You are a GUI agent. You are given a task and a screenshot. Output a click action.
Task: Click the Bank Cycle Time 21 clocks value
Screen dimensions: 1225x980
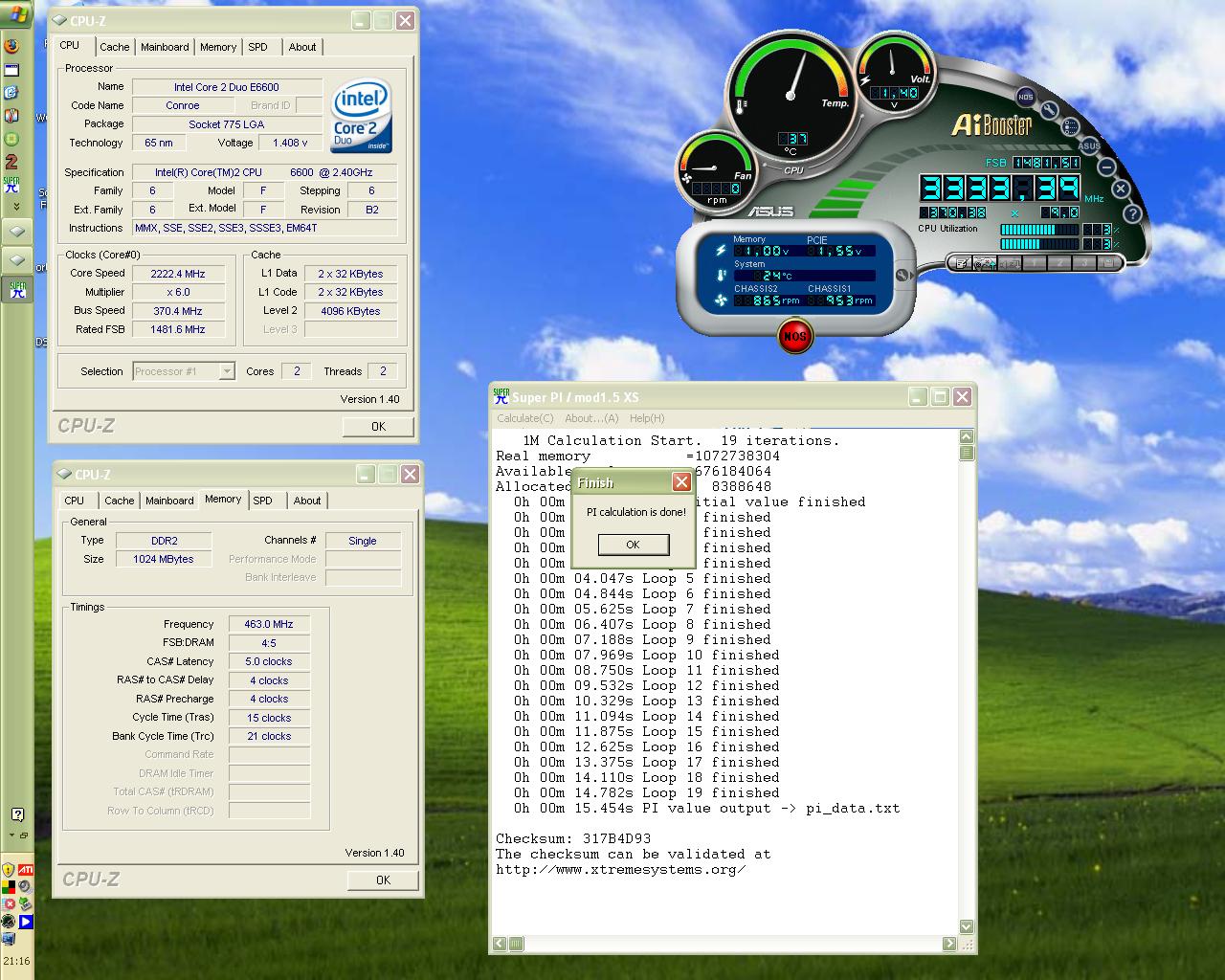pyautogui.click(x=269, y=736)
